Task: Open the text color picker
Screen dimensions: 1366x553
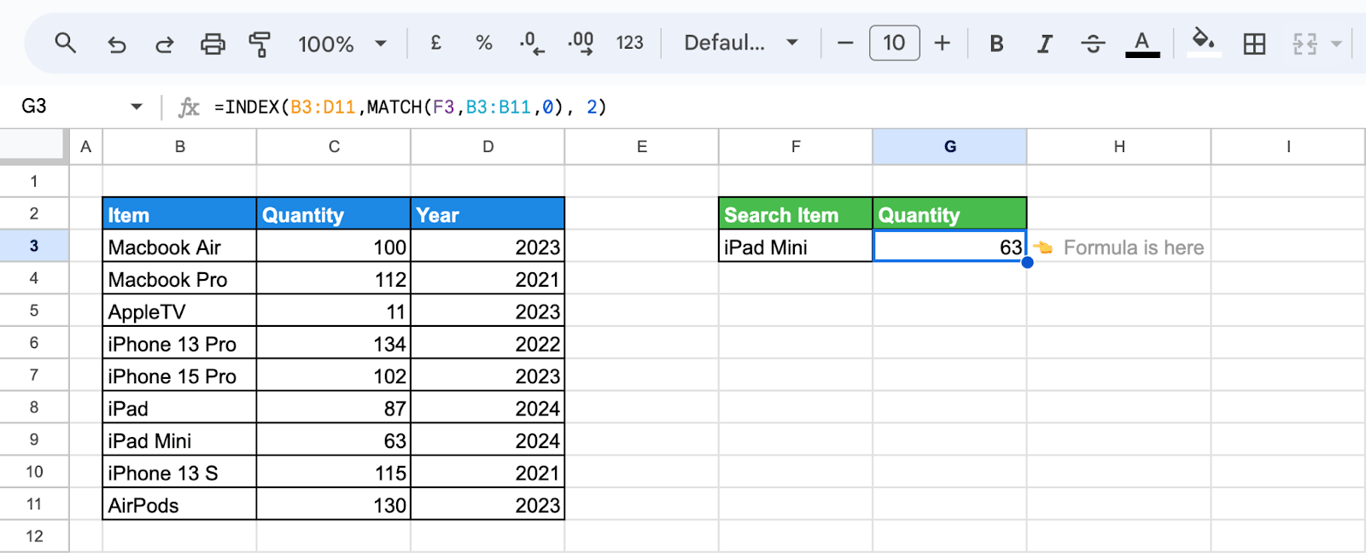Action: pyautogui.click(x=1142, y=43)
